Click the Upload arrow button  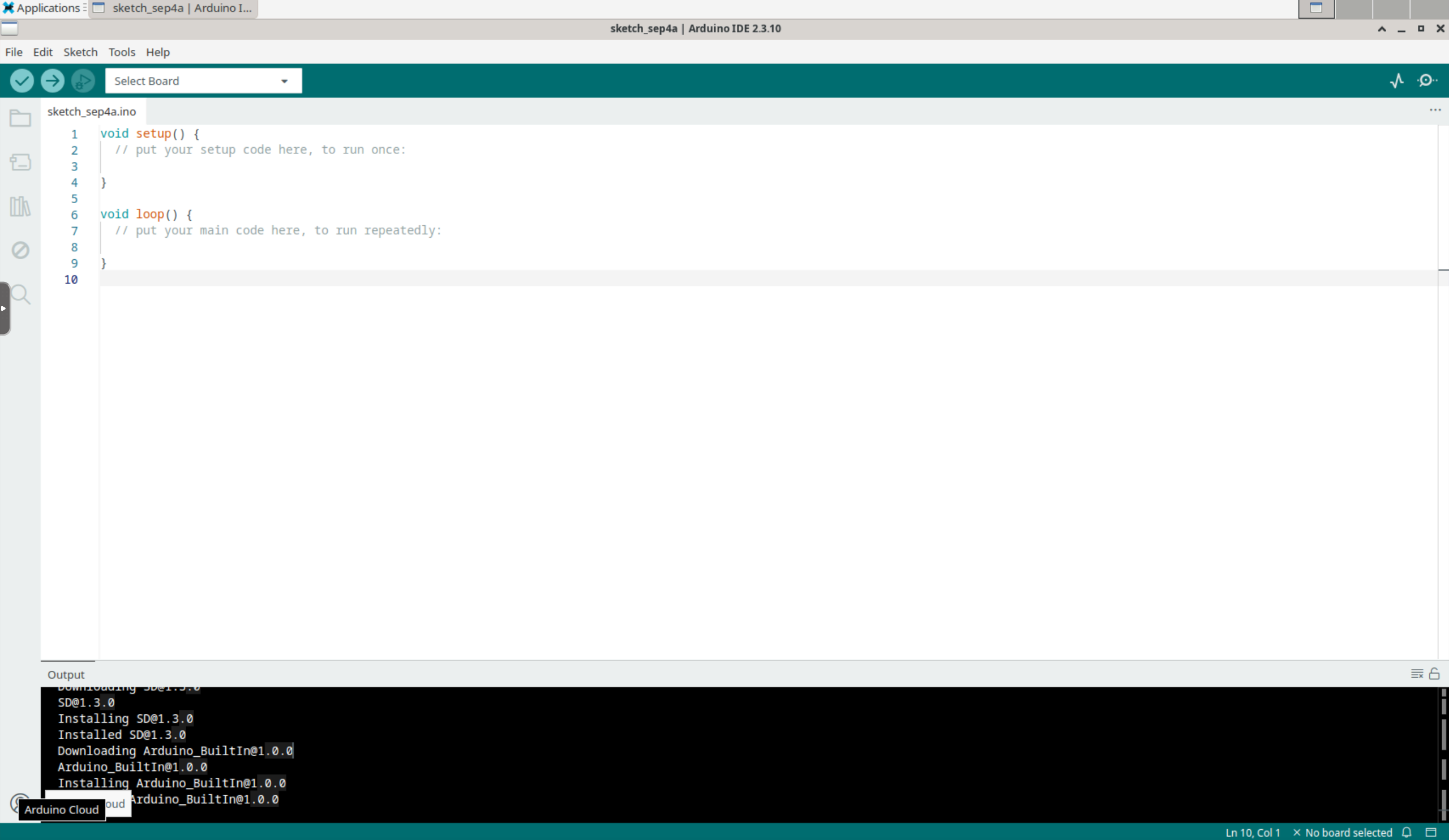(52, 80)
